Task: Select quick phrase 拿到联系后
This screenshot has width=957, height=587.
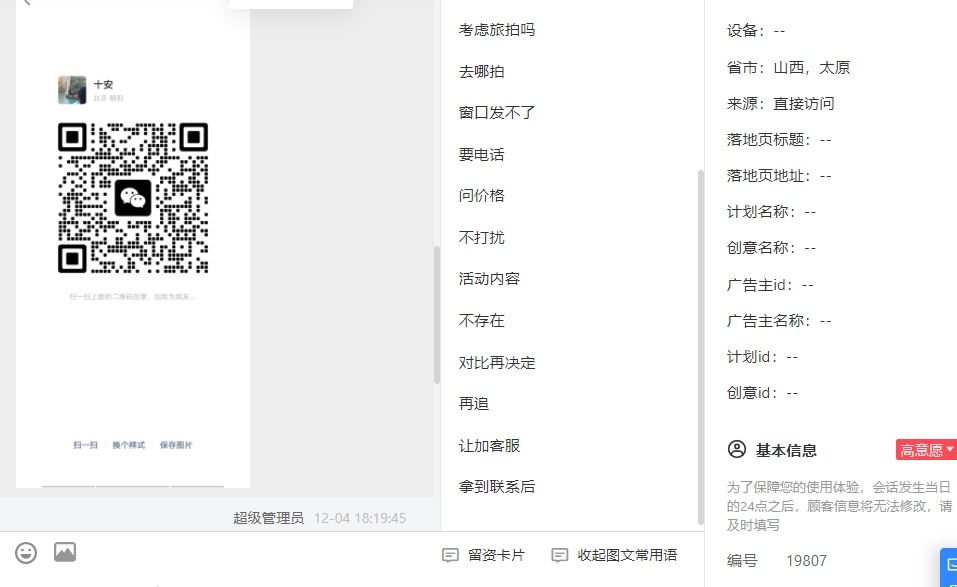Action: [497, 487]
